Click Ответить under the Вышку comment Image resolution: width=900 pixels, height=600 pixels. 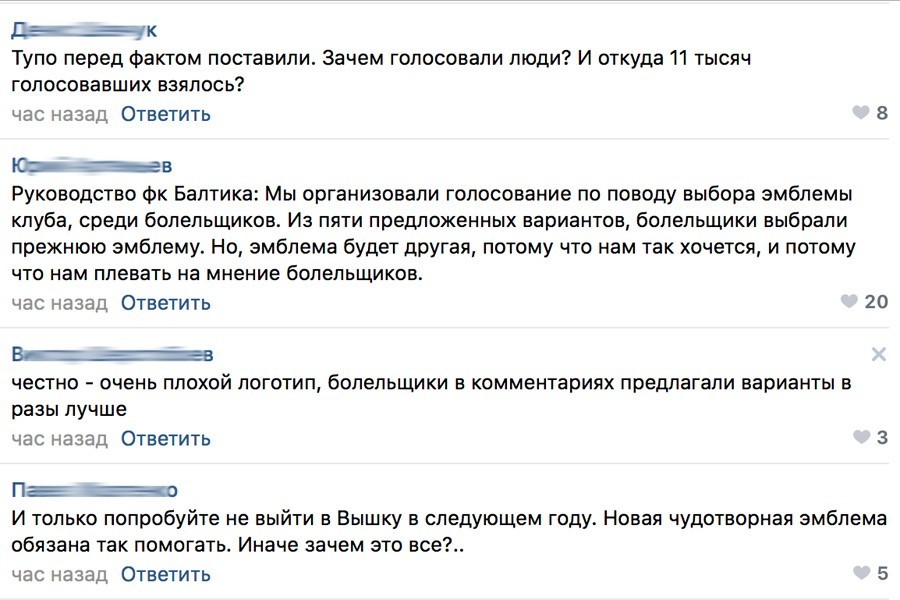[166, 574]
